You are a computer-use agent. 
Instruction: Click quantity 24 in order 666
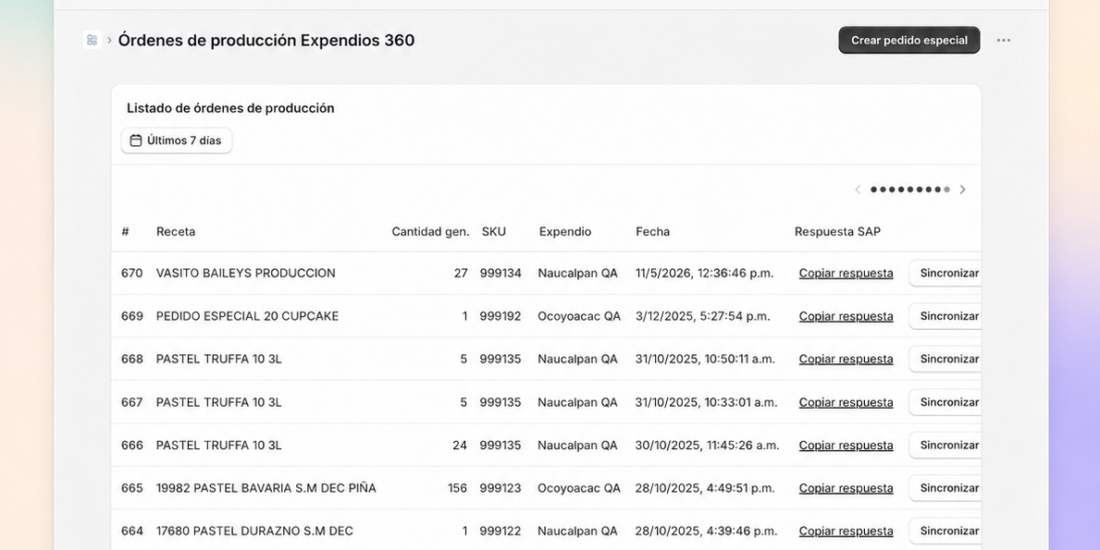pos(460,445)
